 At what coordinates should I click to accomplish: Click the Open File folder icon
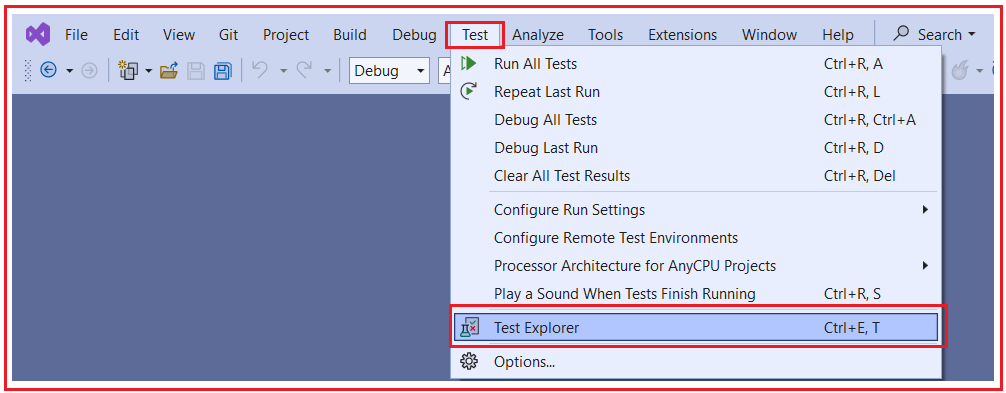click(x=169, y=71)
